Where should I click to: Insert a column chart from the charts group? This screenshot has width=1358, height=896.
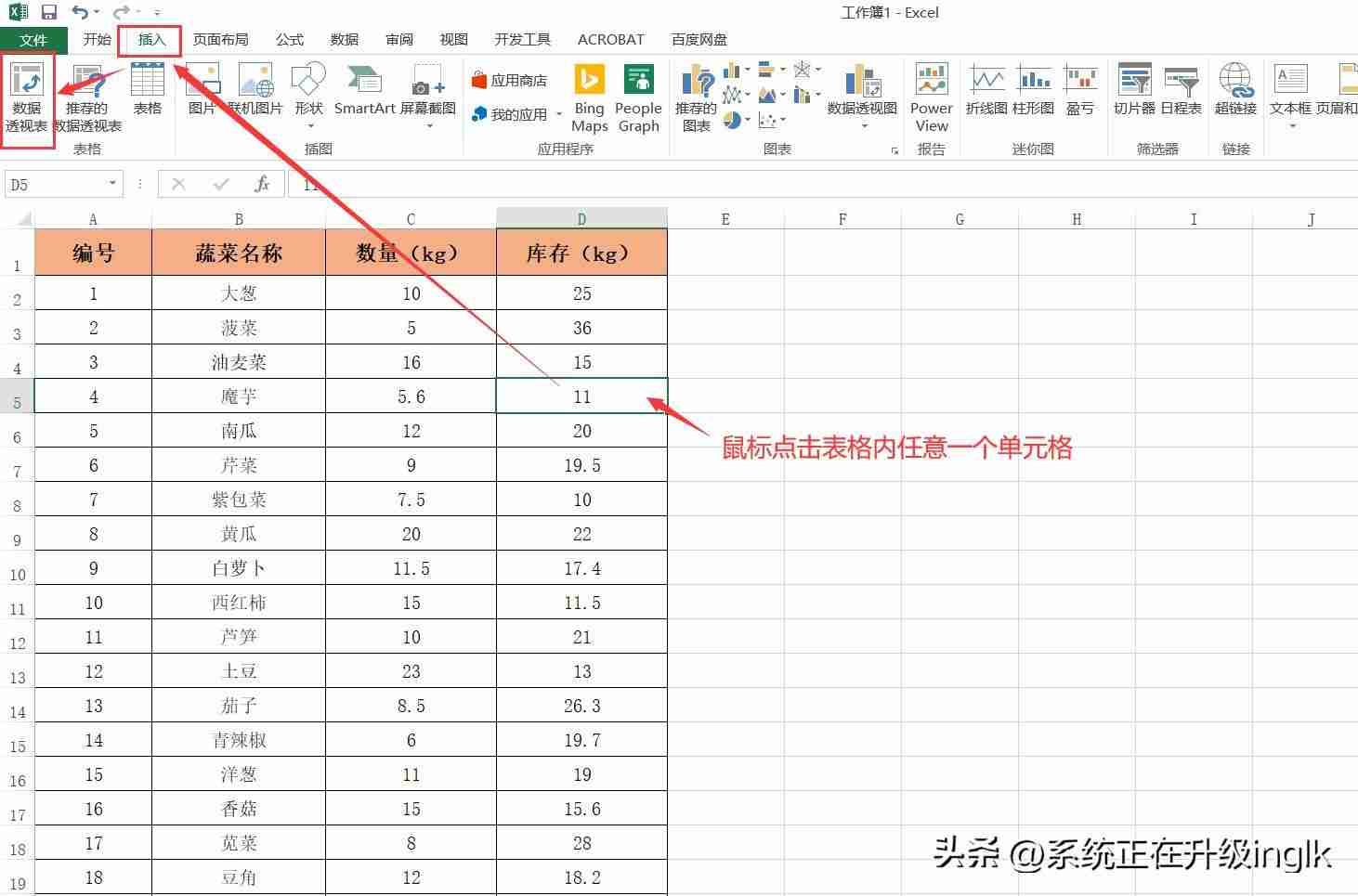[731, 71]
